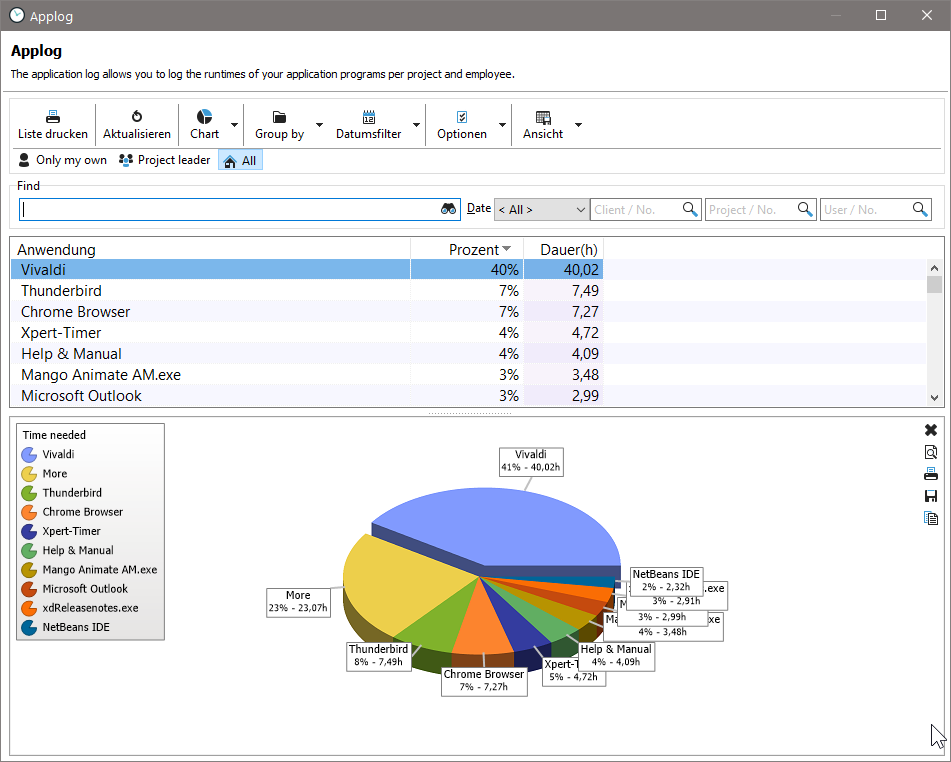Click the More 23% chart label
The image size is (951, 762).
[x=298, y=602]
